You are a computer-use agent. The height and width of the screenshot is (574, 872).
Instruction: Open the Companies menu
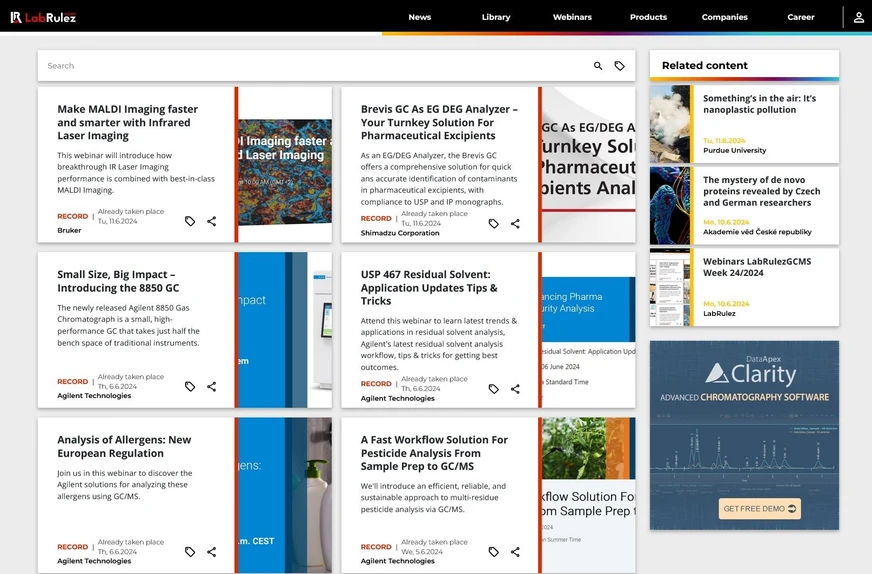coord(725,17)
